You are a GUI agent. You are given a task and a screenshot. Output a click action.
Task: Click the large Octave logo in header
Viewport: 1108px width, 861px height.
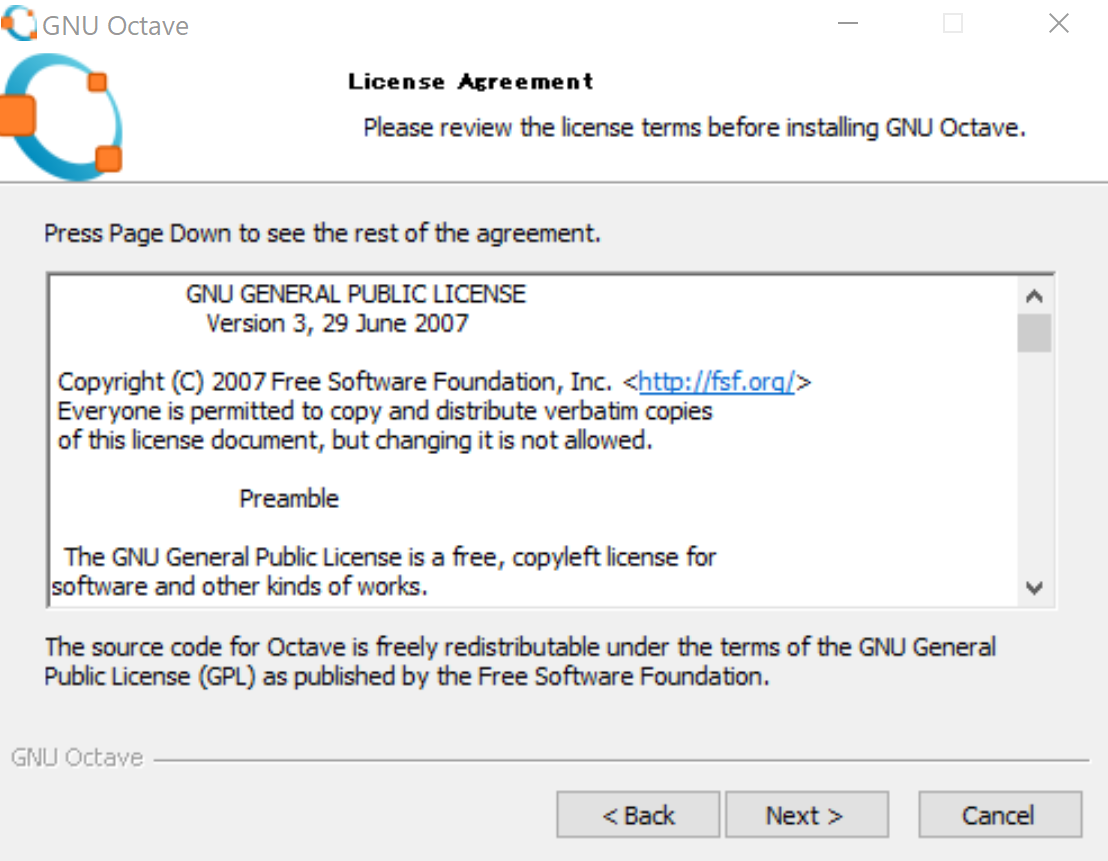pyautogui.click(x=62, y=117)
